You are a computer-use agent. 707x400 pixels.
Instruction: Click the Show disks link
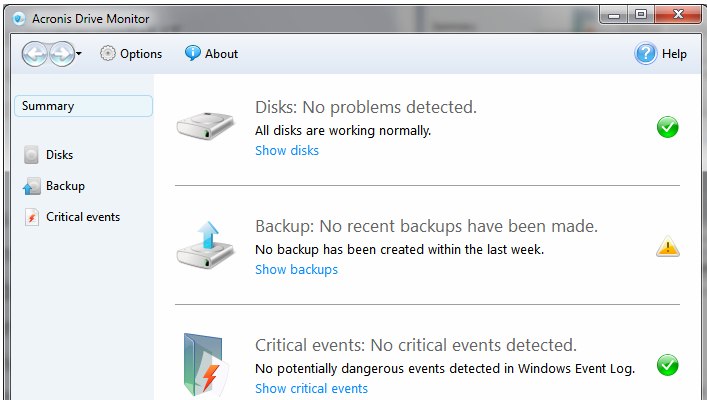point(287,151)
